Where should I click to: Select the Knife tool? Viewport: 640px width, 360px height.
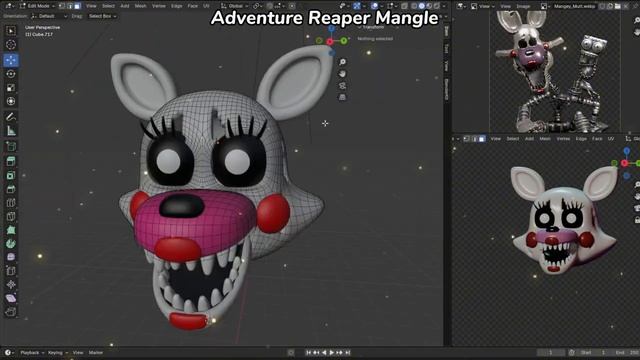pos(11,216)
